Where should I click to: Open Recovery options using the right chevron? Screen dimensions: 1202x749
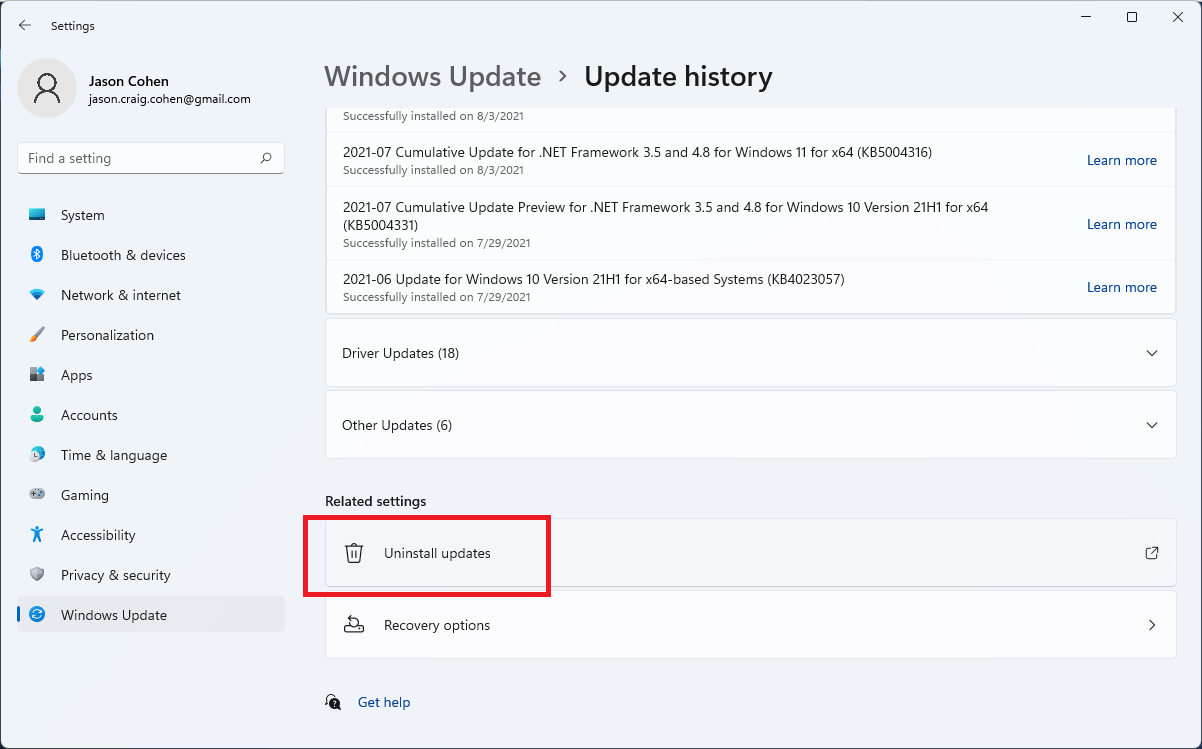click(1151, 625)
